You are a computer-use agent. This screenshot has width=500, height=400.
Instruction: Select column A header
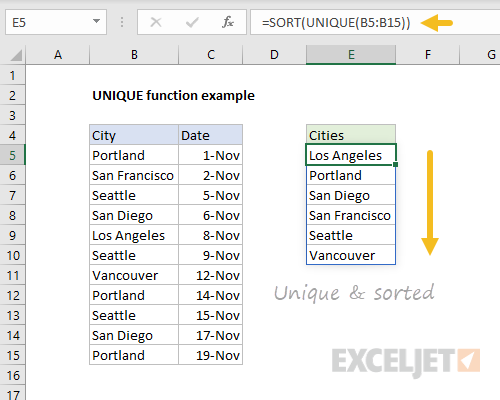pyautogui.click(x=58, y=54)
